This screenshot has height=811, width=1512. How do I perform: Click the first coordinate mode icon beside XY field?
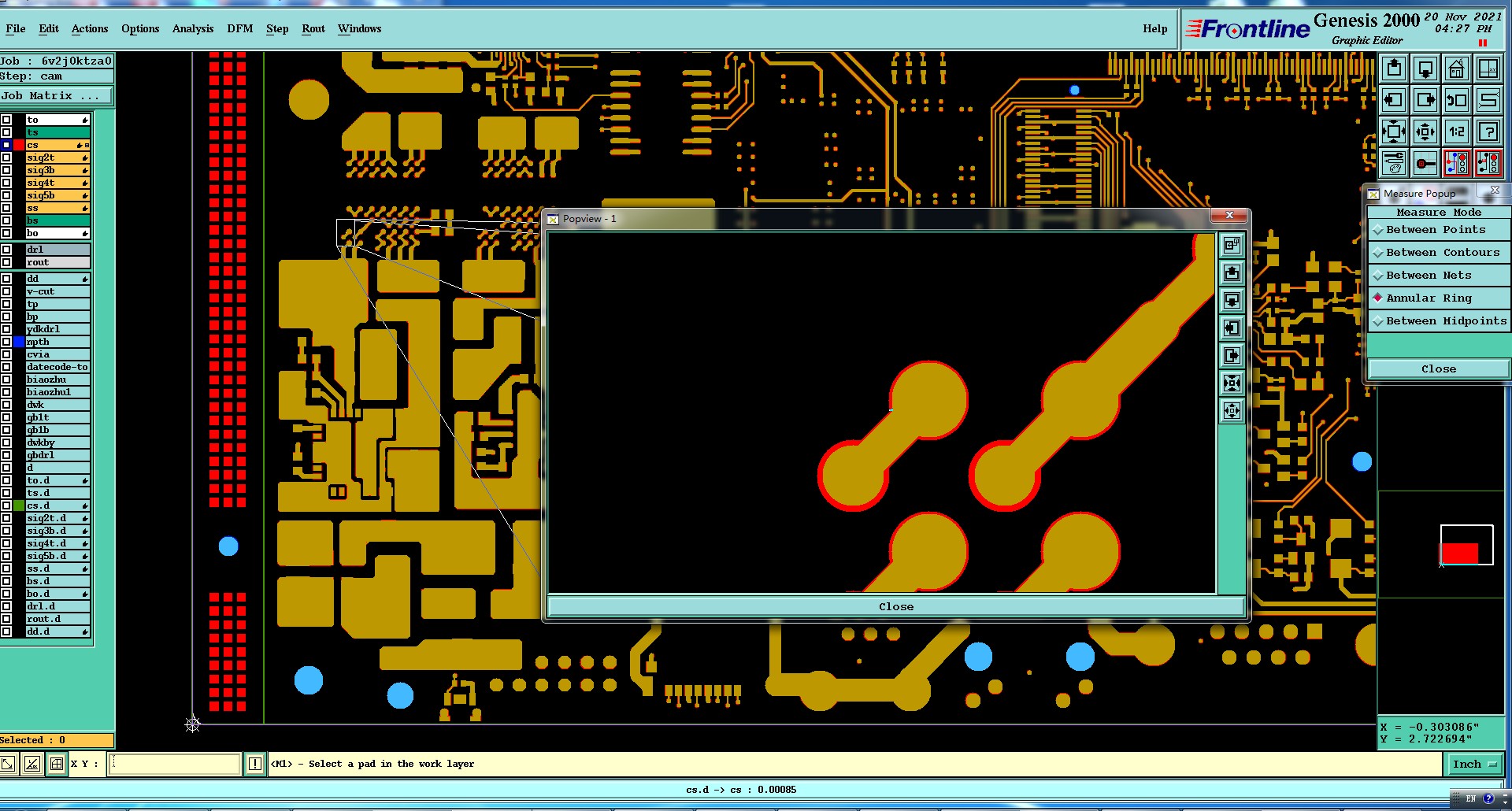tap(8, 764)
